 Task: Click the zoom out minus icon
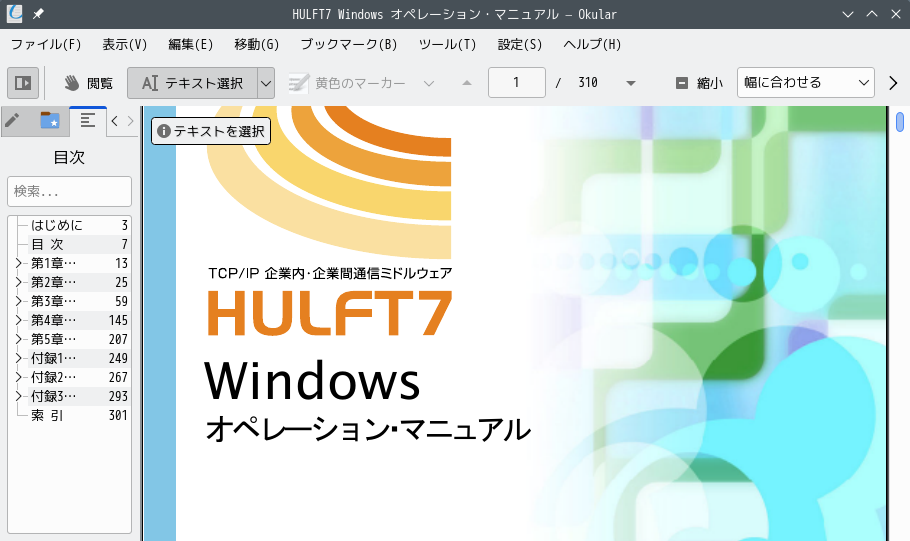point(682,83)
